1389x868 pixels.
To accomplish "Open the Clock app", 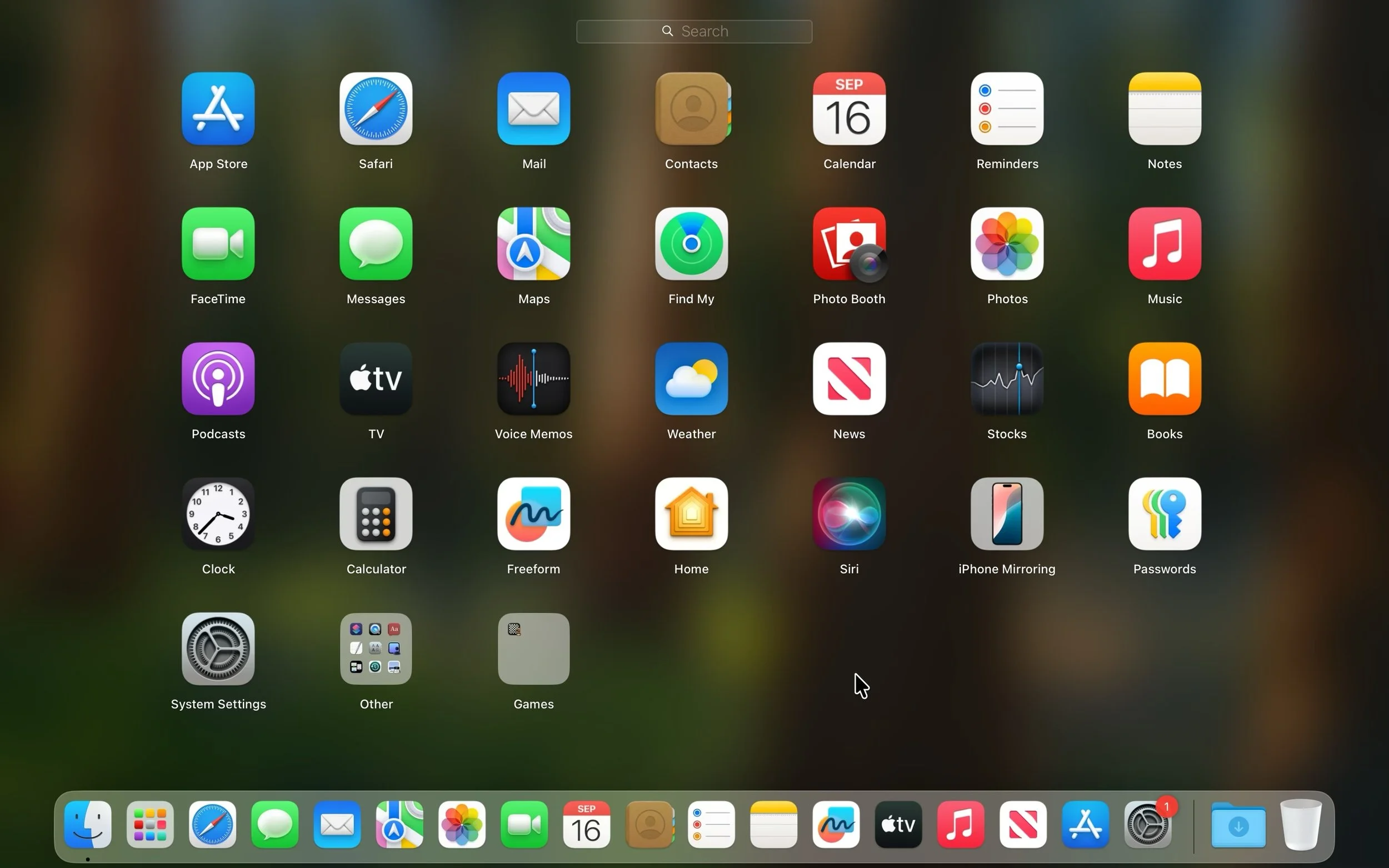I will [x=218, y=514].
